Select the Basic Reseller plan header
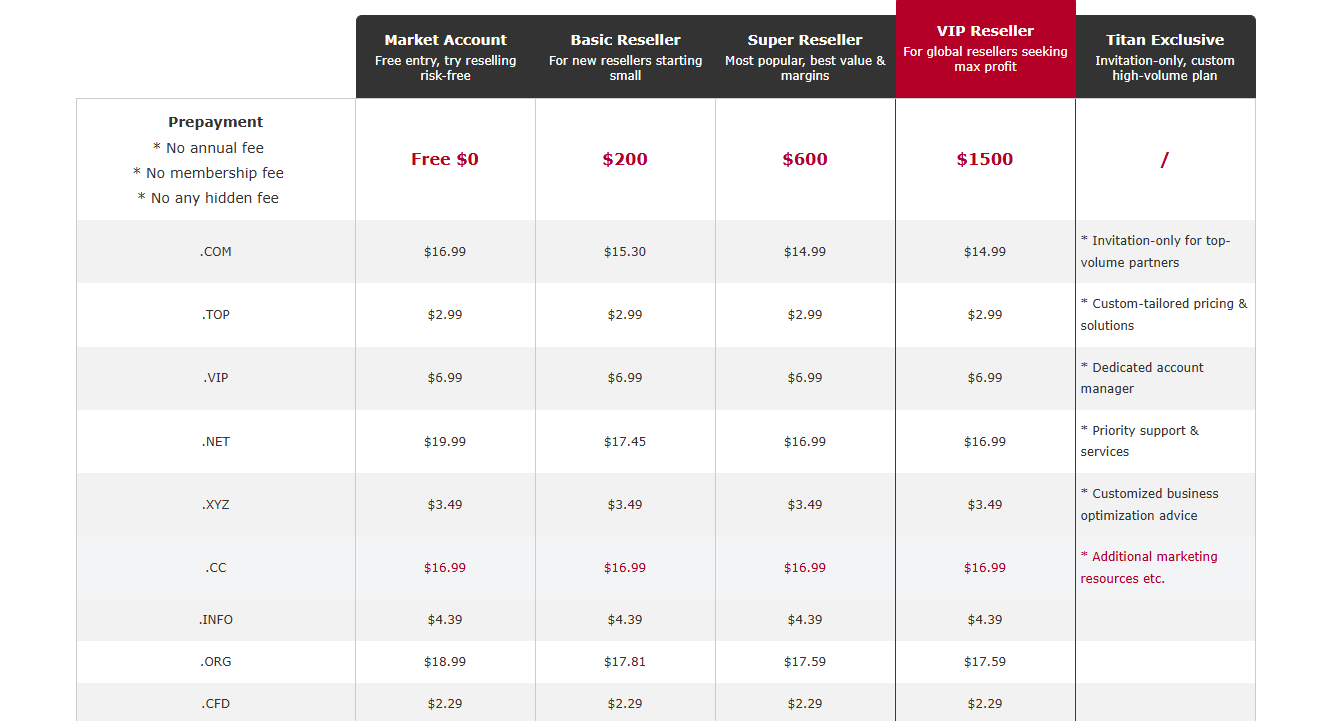This screenshot has height=721, width=1321. (x=625, y=55)
